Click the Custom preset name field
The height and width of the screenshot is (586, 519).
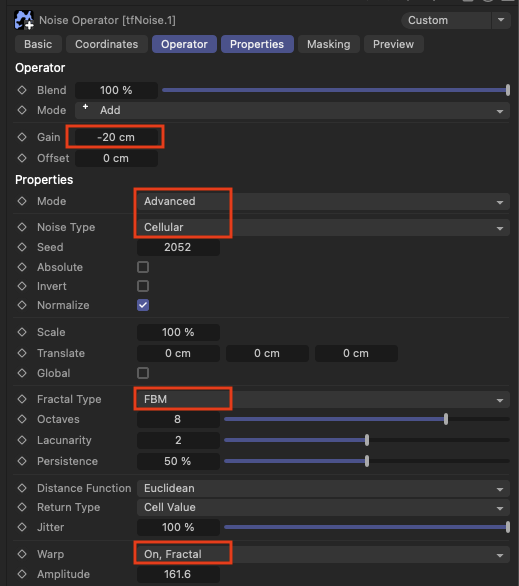(x=446, y=20)
